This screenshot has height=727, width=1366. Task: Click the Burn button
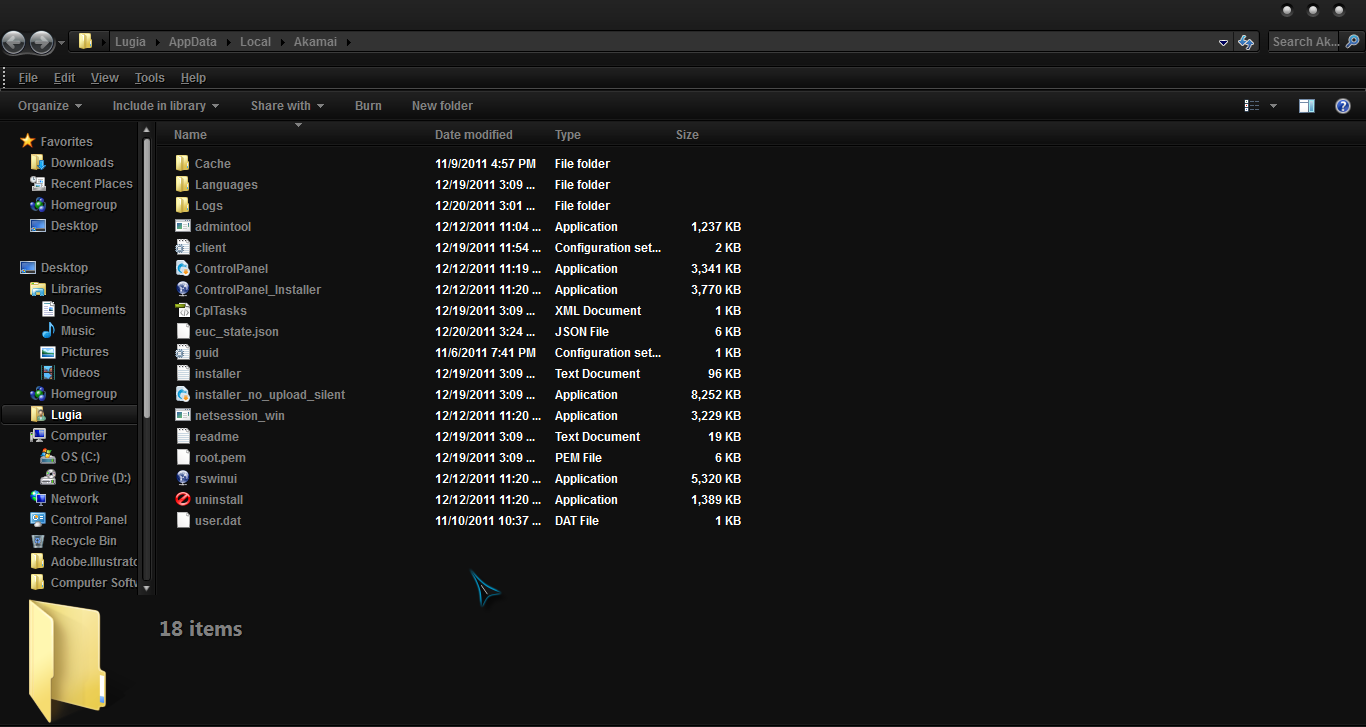[x=368, y=106]
